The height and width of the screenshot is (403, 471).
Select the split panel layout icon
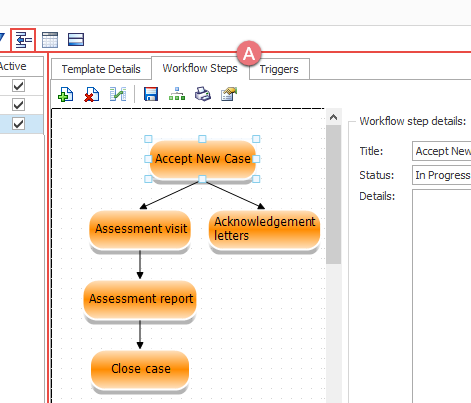76,40
